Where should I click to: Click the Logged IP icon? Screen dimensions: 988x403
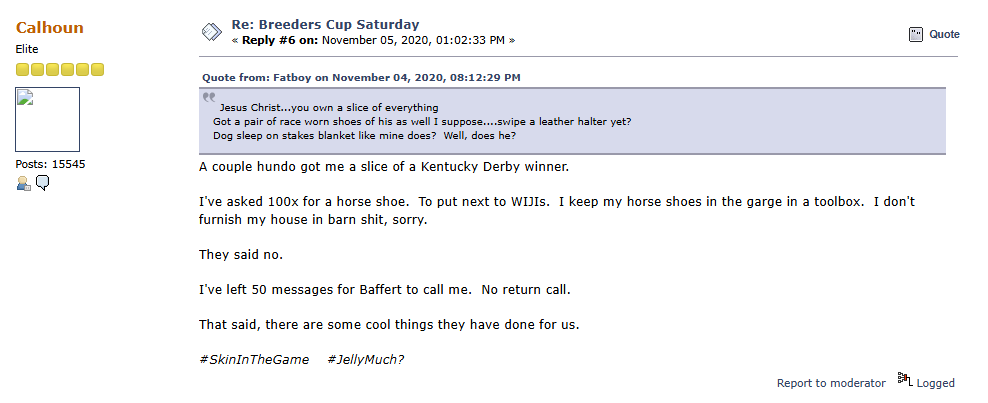click(x=905, y=380)
